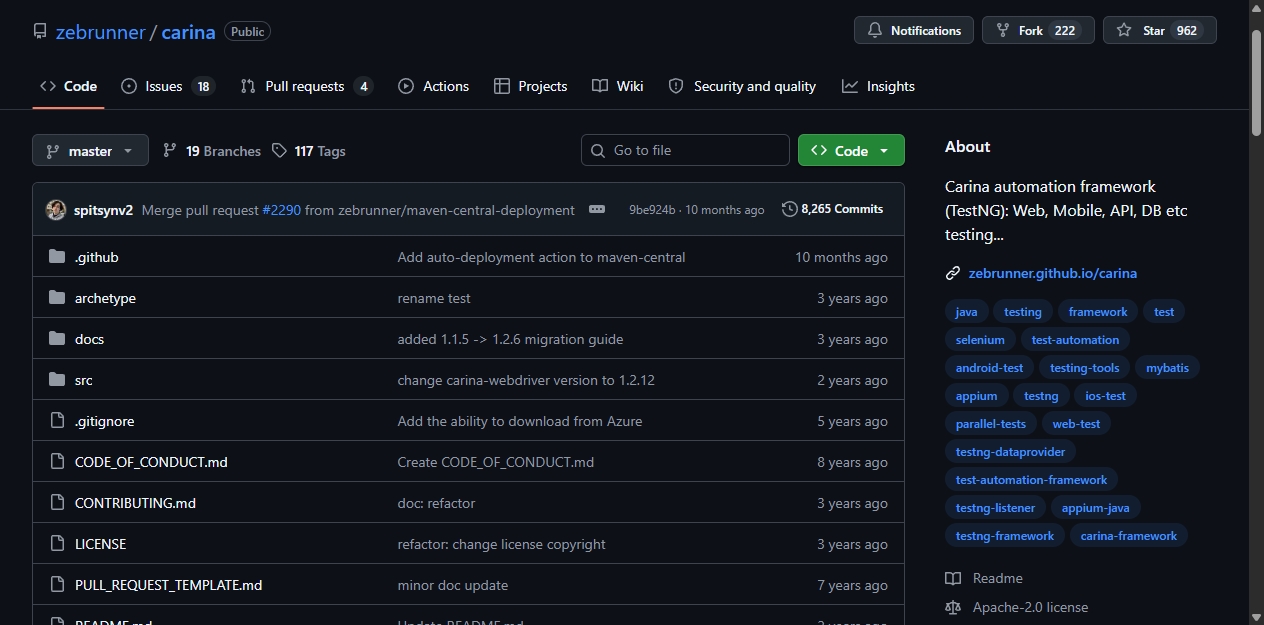Visit zebrunner.github.io/carina website link
Image resolution: width=1264 pixels, height=625 pixels.
1052,273
